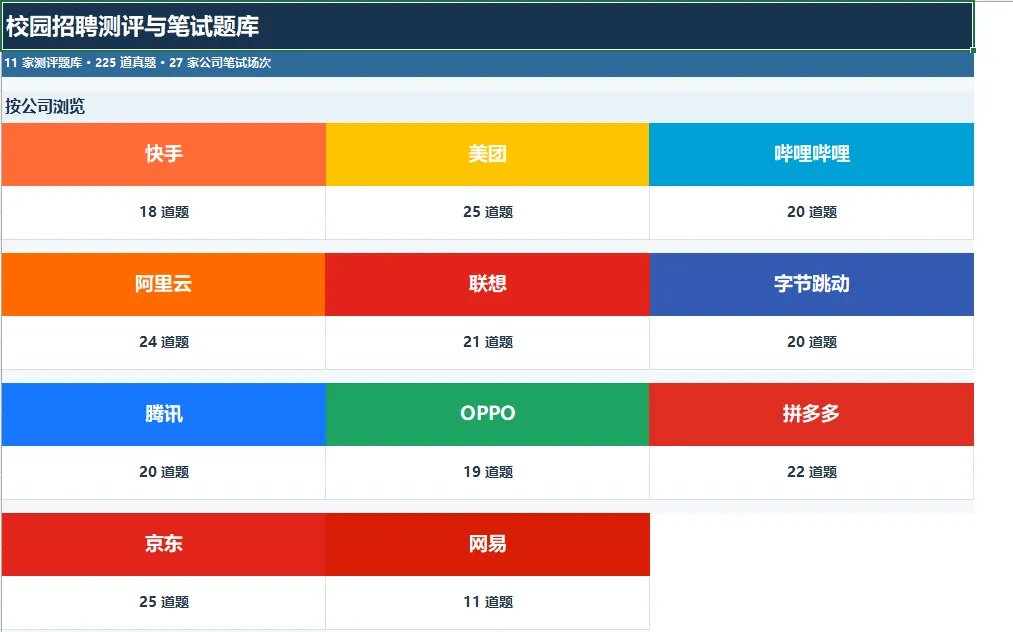Screen dimensions: 1013x632
Task: Open the OPPO company card
Action: [487, 414]
